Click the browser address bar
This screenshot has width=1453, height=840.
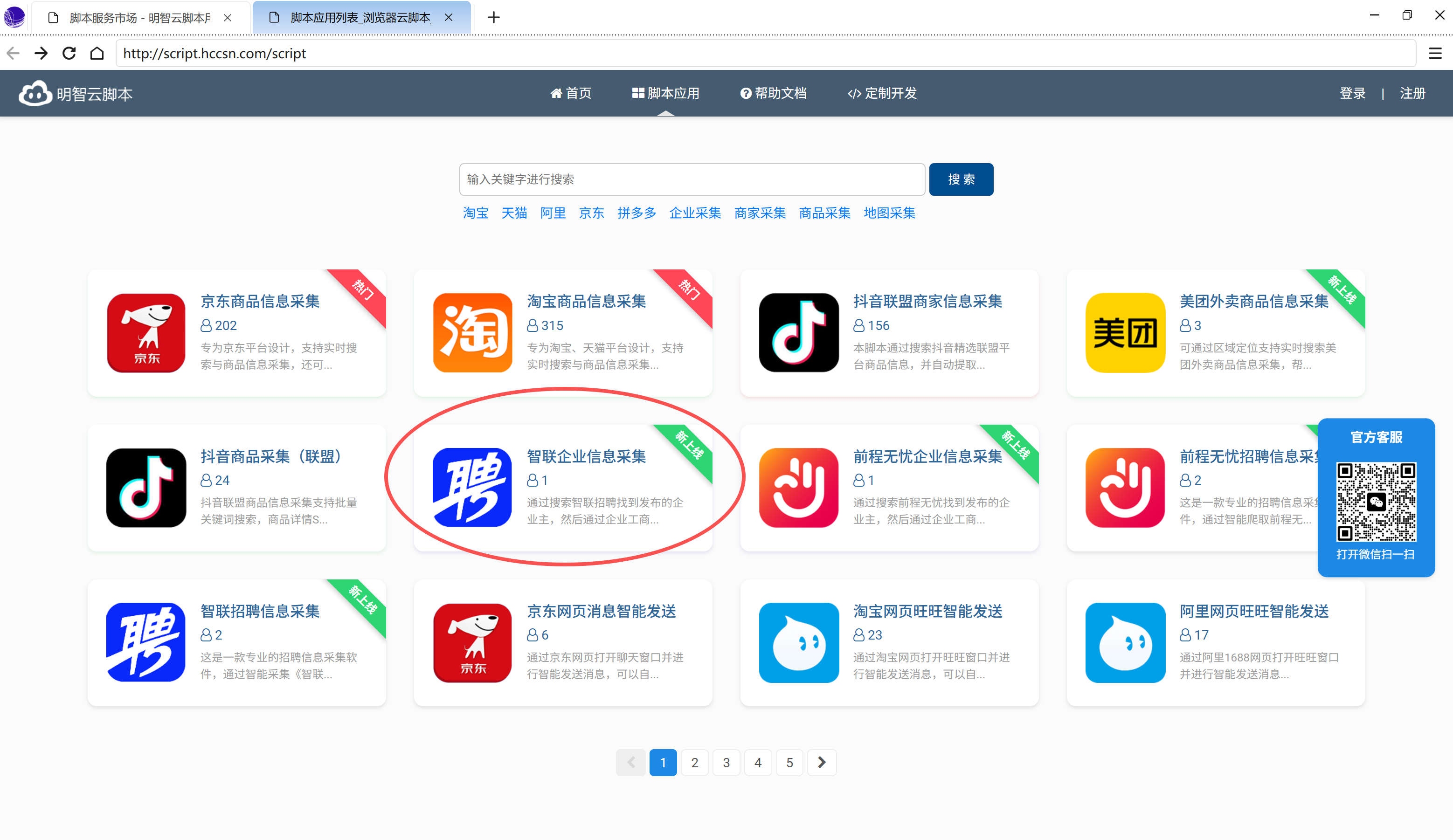pos(765,54)
